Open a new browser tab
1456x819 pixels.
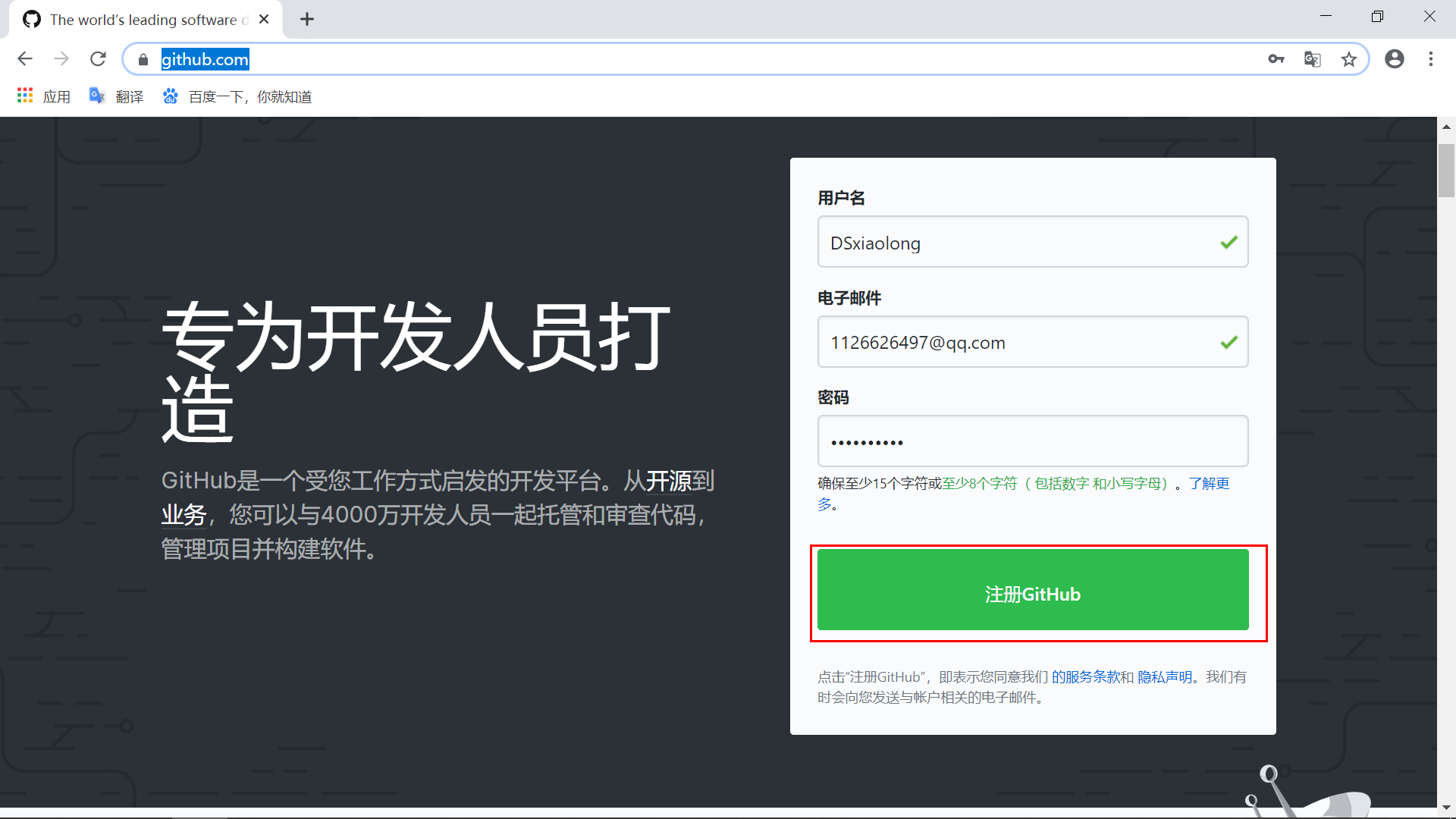pos(307,20)
